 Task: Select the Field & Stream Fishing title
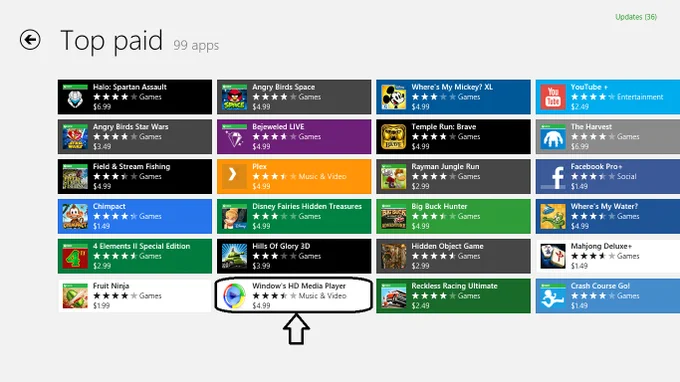point(131,167)
